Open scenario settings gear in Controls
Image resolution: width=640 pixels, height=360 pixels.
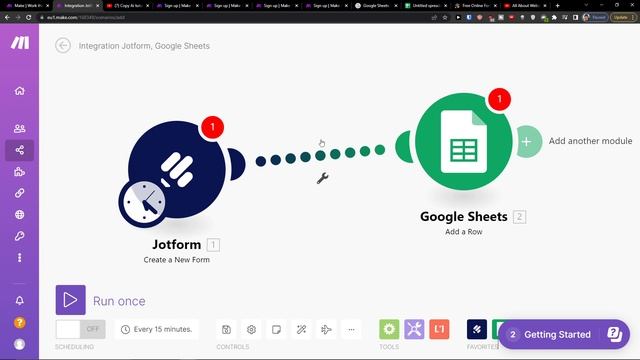pyautogui.click(x=251, y=329)
